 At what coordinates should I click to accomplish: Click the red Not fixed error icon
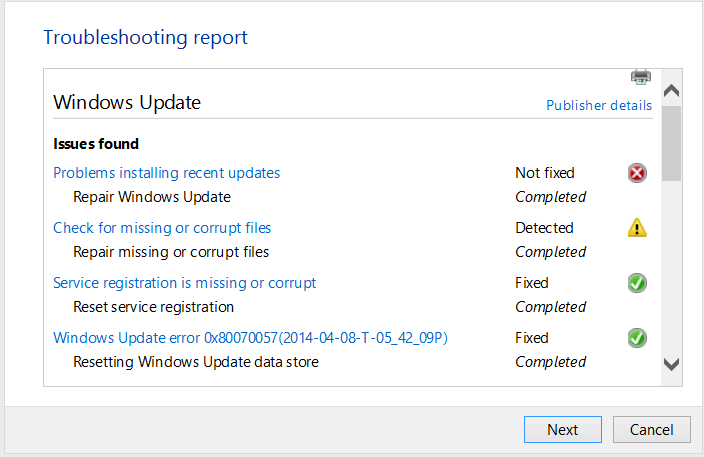(637, 173)
